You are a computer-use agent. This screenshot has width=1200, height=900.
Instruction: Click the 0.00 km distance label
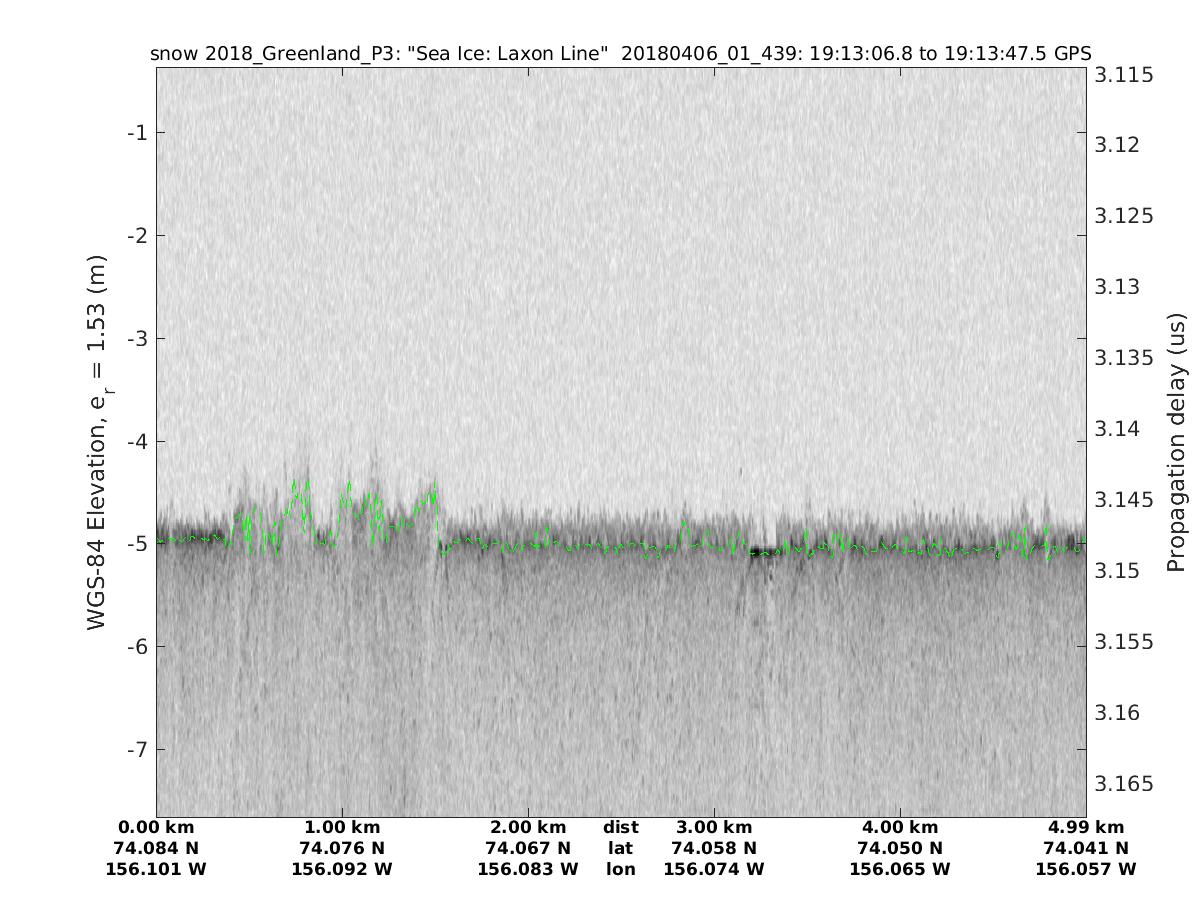pos(156,827)
